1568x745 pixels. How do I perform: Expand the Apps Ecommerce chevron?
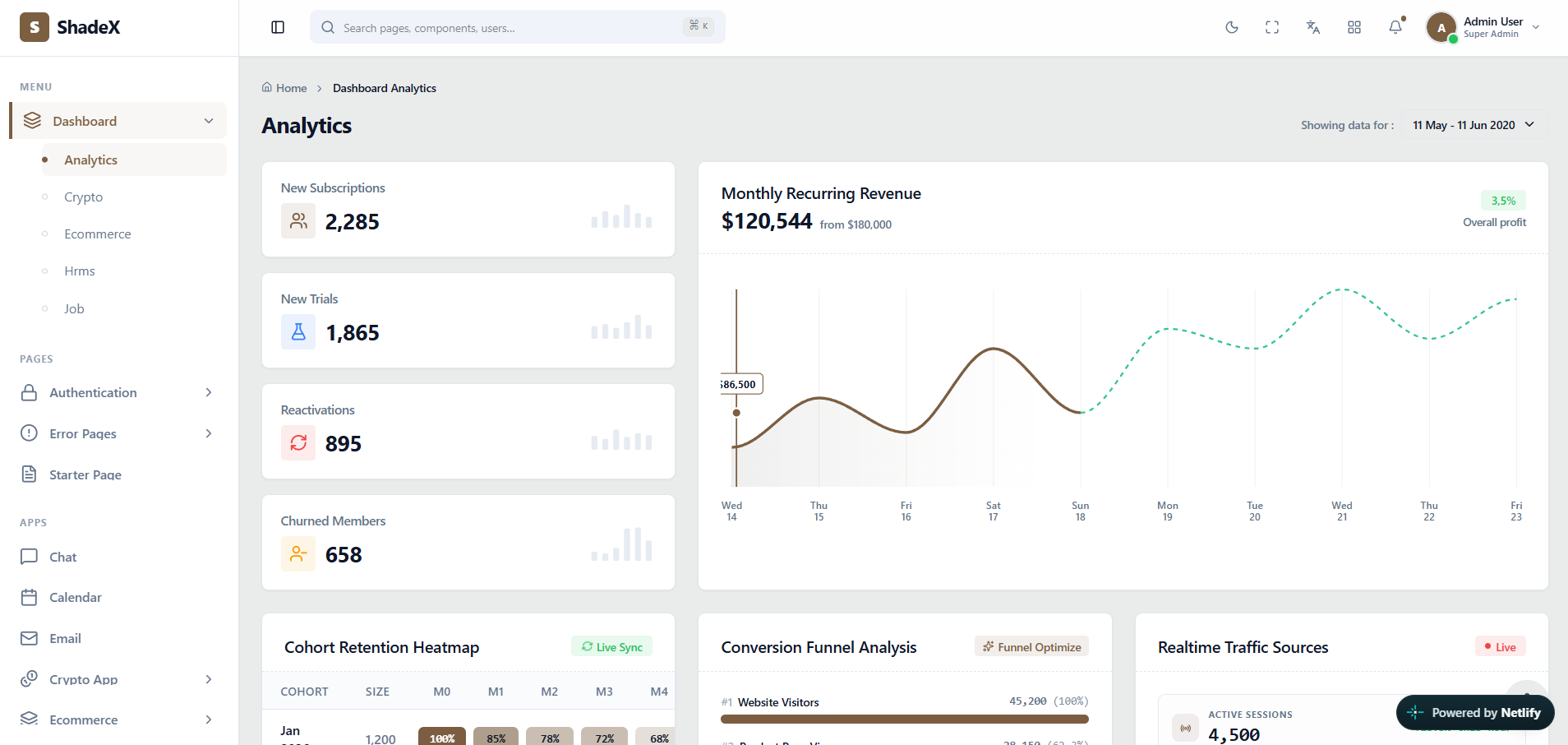(x=209, y=720)
